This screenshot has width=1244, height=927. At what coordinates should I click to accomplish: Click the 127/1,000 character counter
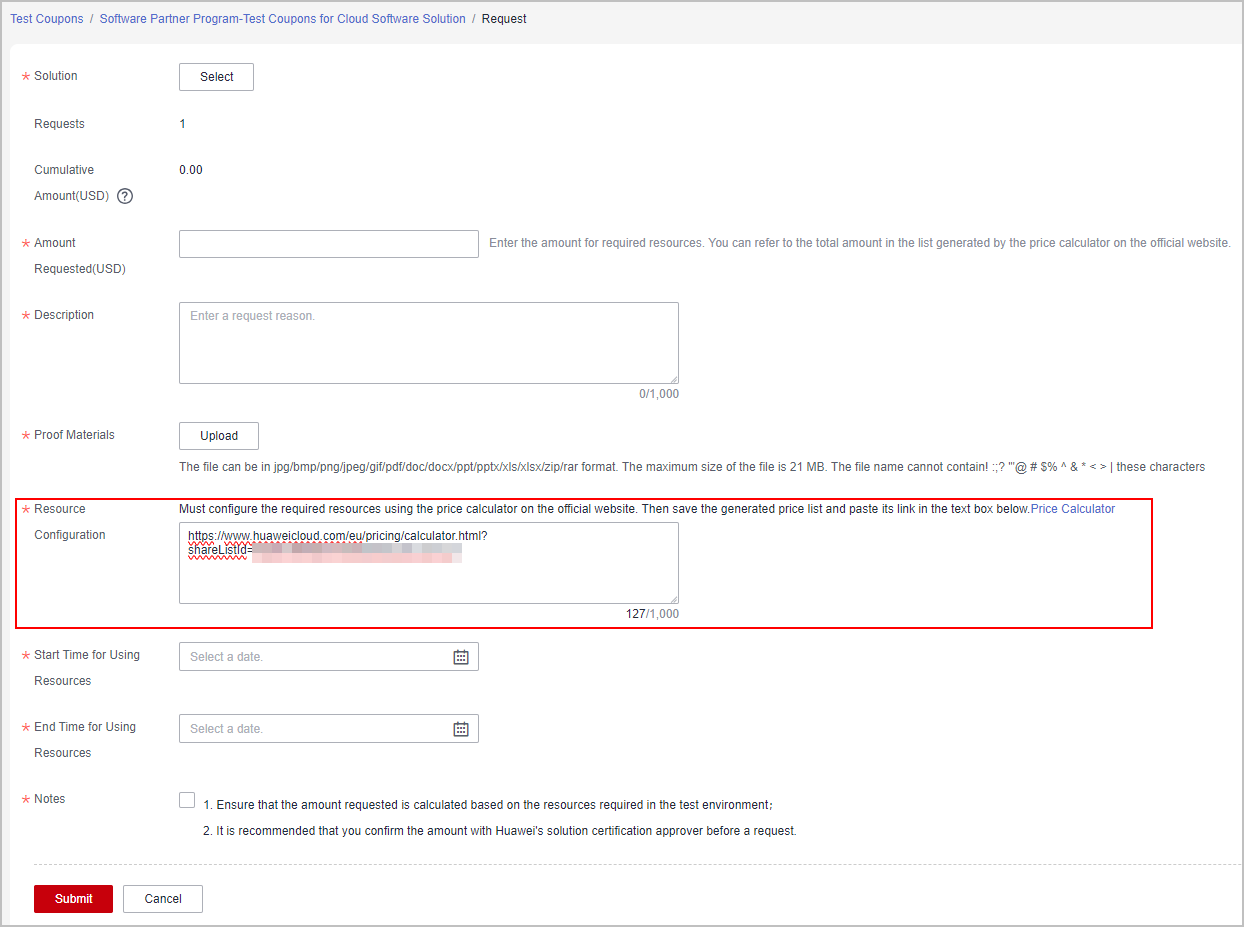(x=652, y=614)
